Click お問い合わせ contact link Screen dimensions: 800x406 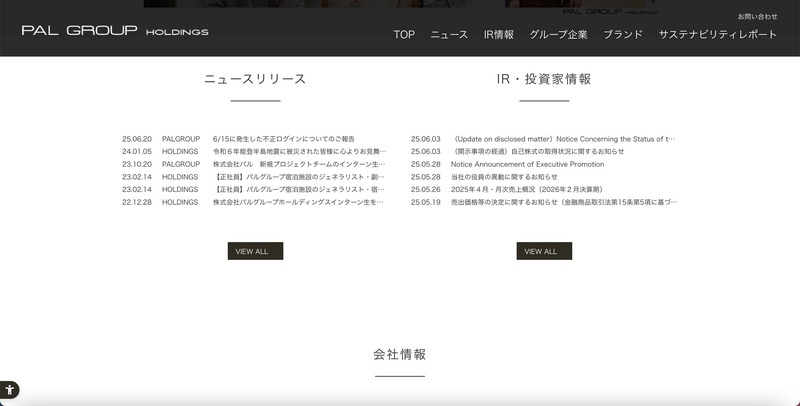pos(757,17)
